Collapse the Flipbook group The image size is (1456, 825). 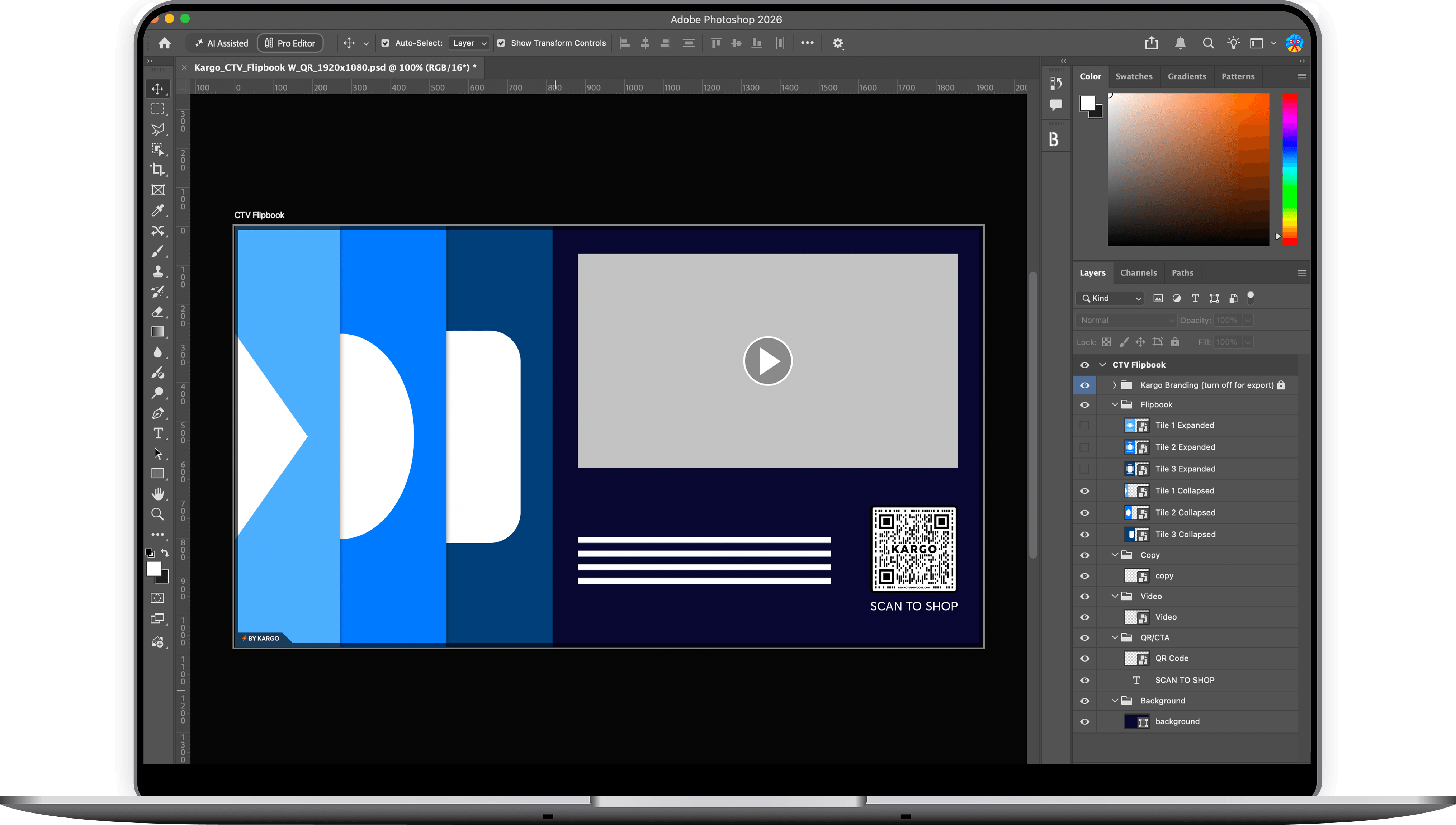click(x=1114, y=404)
